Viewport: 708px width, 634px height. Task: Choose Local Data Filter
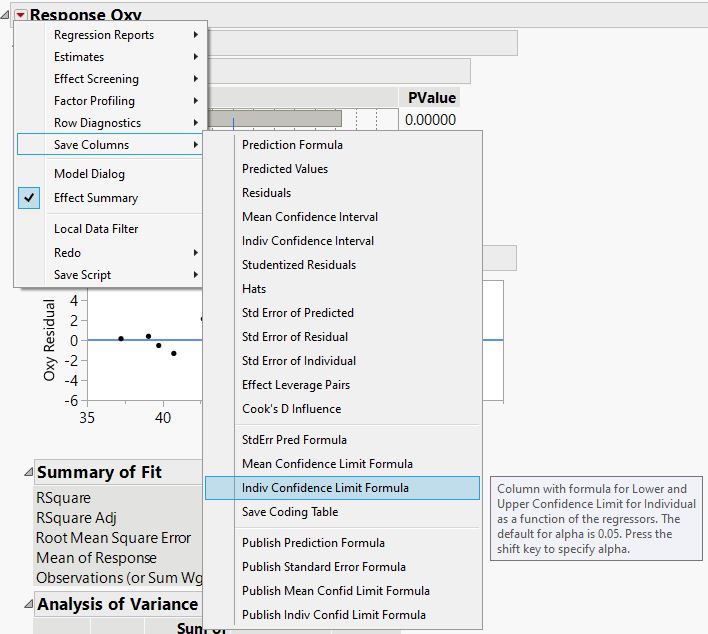(x=96, y=229)
